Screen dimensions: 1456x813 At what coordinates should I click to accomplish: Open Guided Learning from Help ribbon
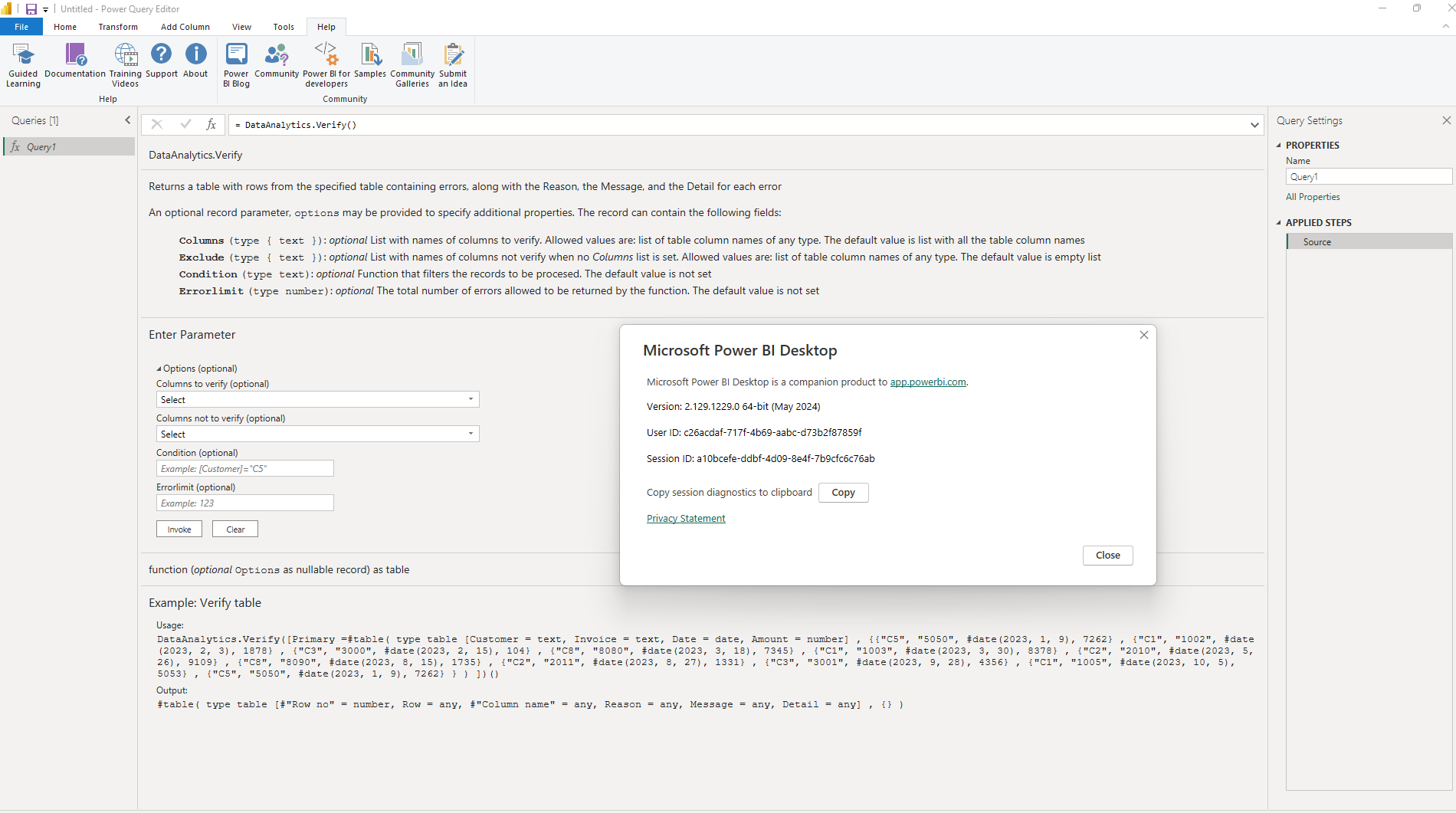(x=23, y=65)
